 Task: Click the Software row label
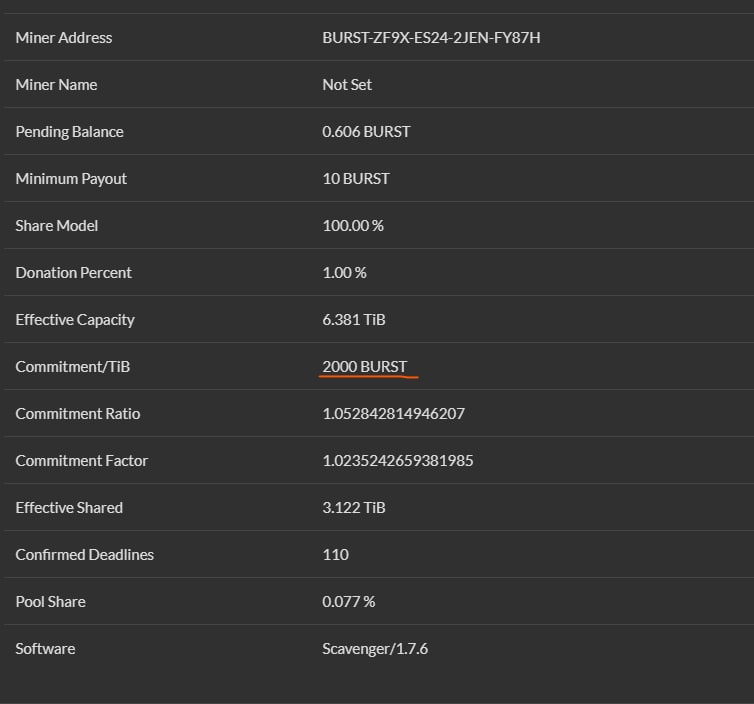[x=45, y=649]
